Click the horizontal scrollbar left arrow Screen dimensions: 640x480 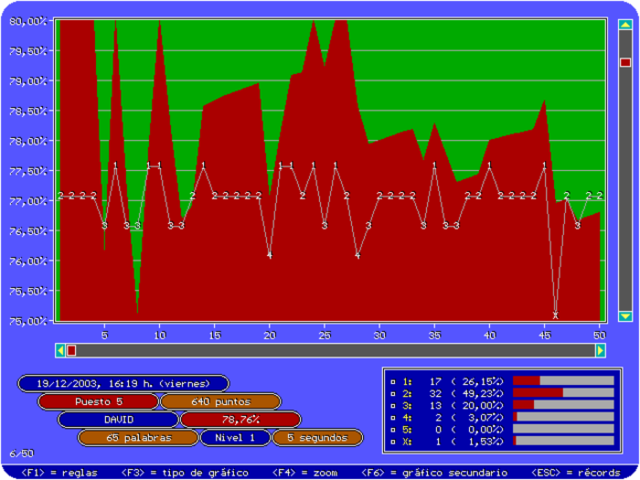click(60, 351)
